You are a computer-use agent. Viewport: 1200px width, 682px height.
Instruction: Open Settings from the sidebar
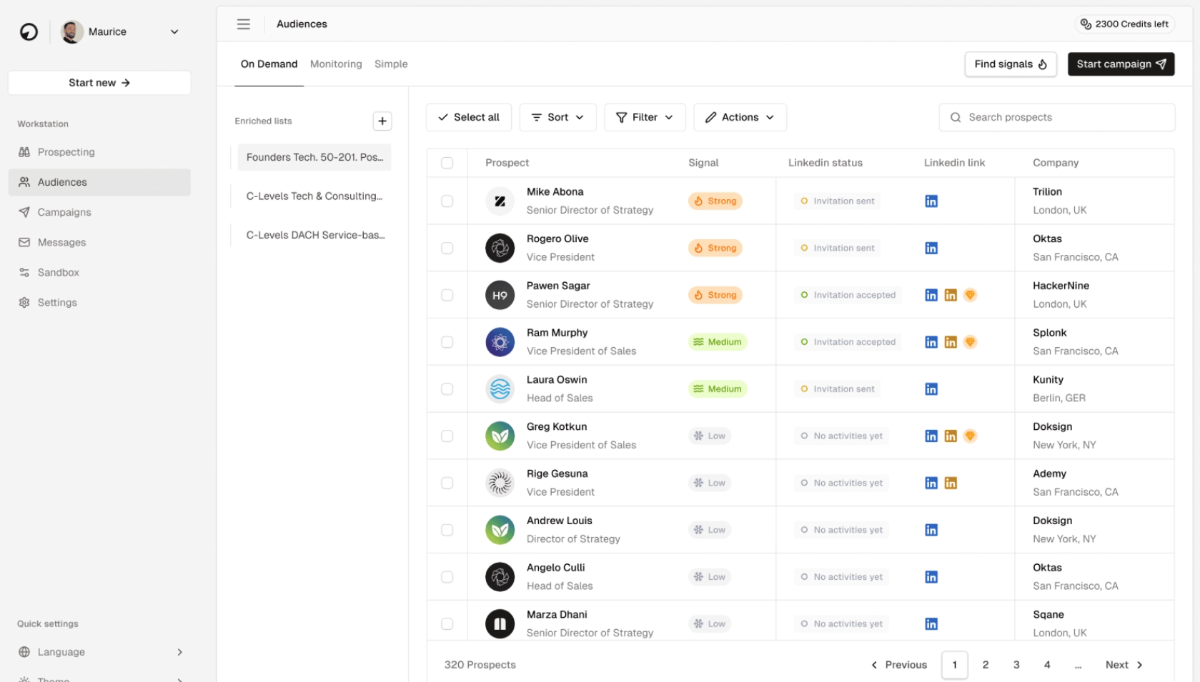(x=63, y=302)
